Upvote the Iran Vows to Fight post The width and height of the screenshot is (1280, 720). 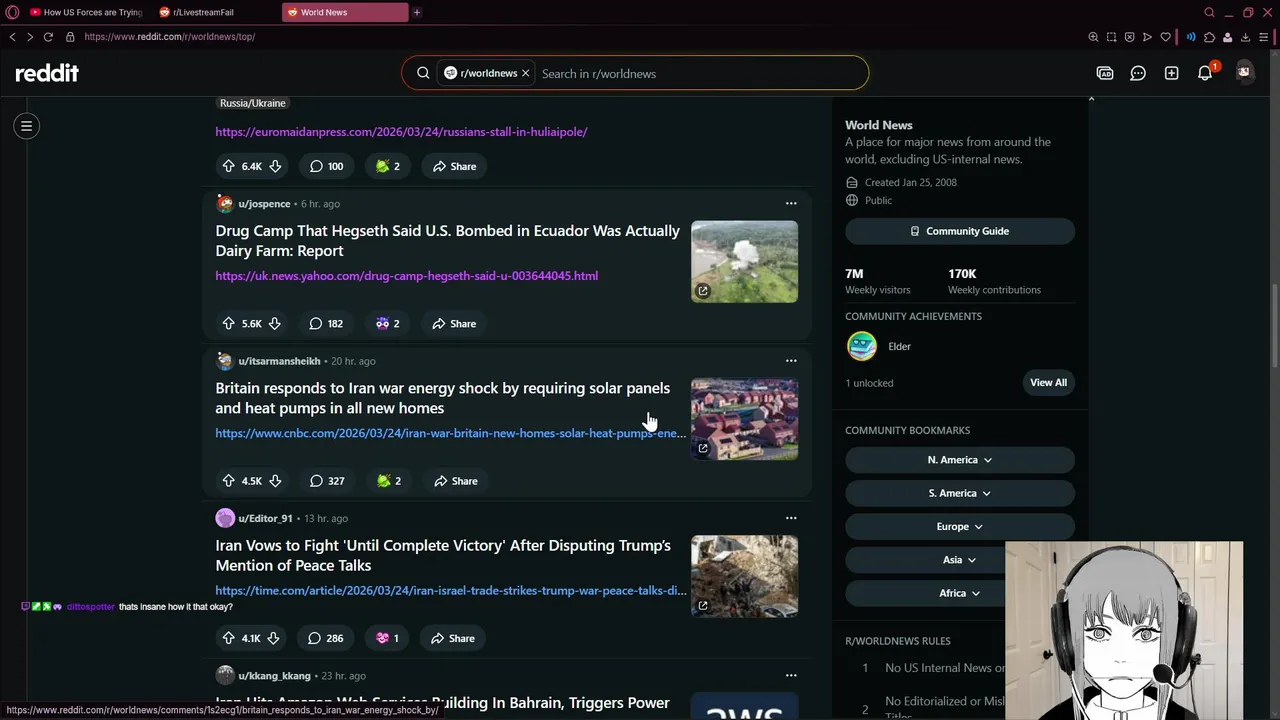228,638
